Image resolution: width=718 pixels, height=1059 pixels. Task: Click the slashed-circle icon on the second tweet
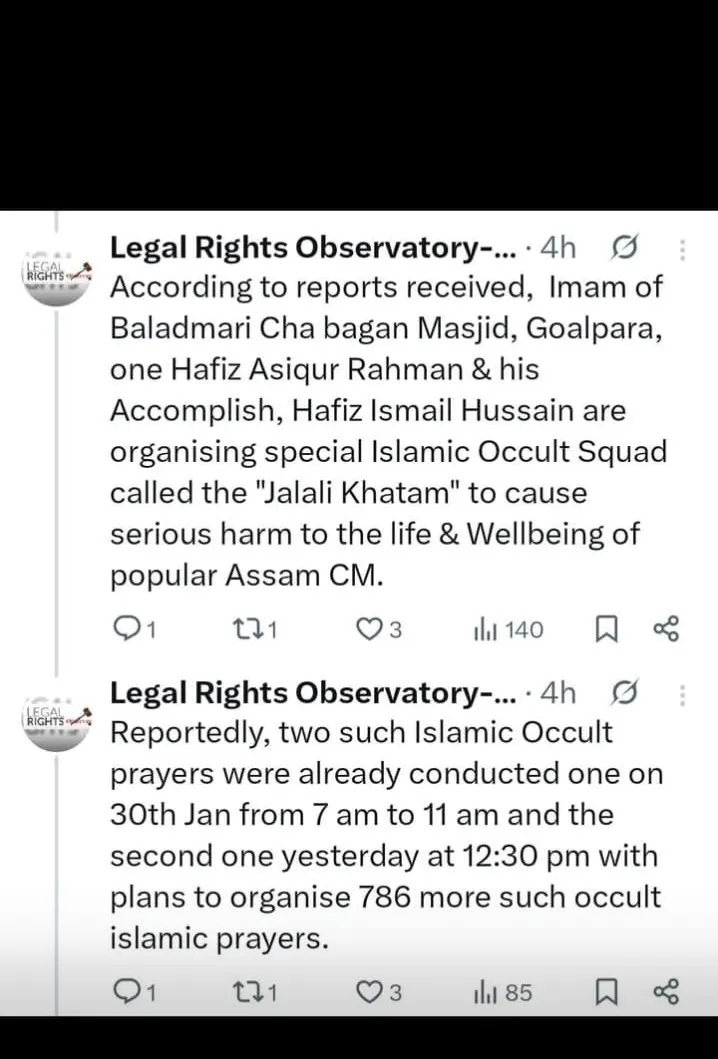click(x=624, y=692)
